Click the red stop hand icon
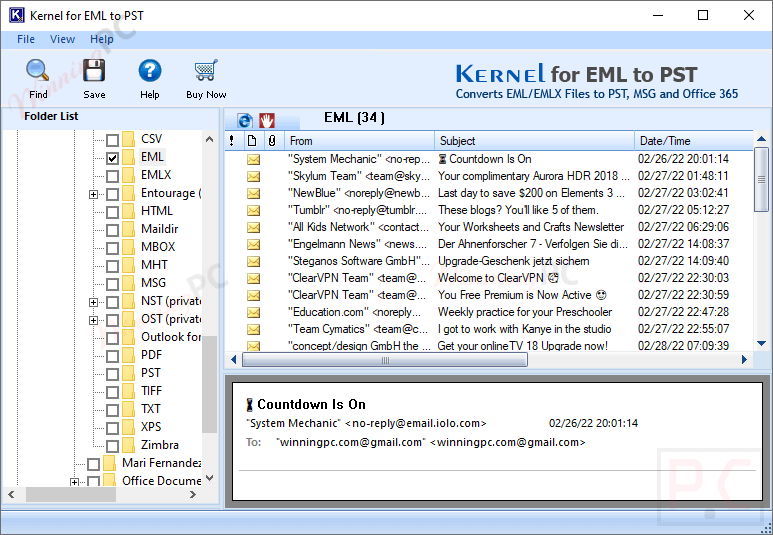Image resolution: width=773 pixels, height=535 pixels. (267, 120)
